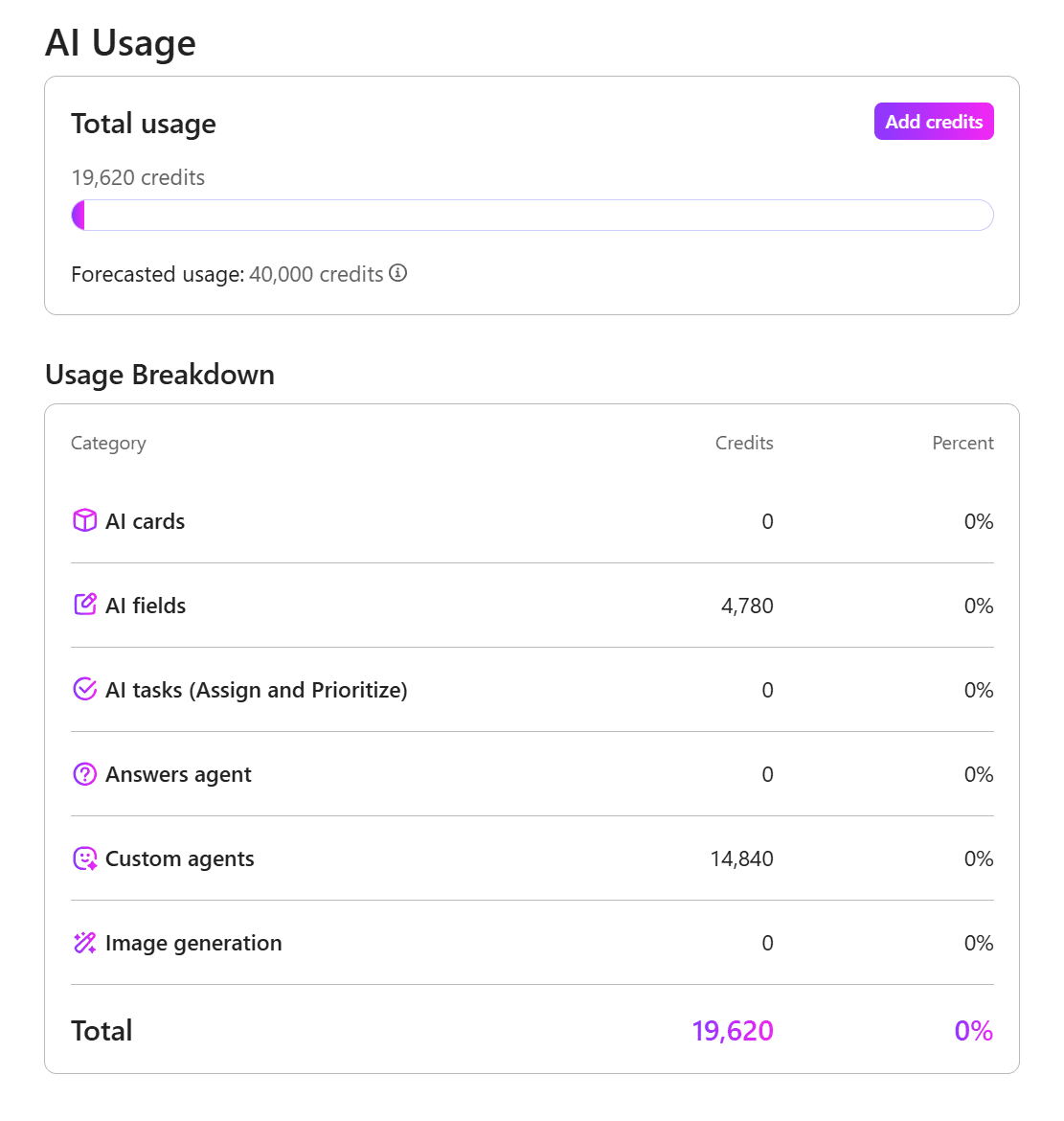Select the Category column header

click(108, 443)
